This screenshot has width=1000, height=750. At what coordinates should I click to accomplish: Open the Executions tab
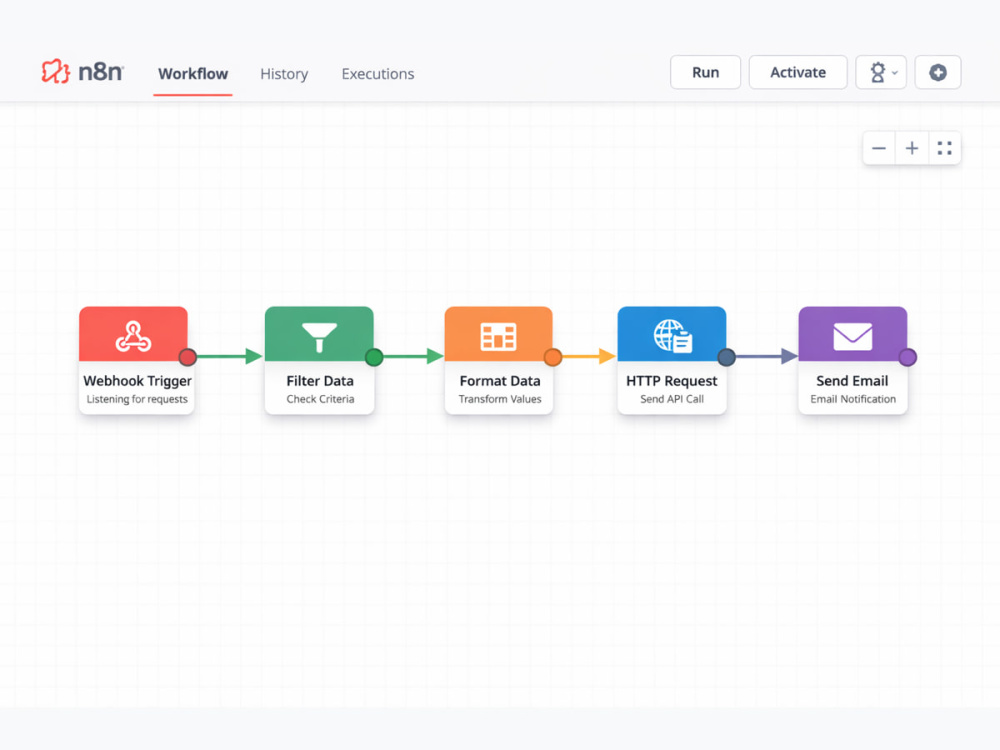click(378, 74)
